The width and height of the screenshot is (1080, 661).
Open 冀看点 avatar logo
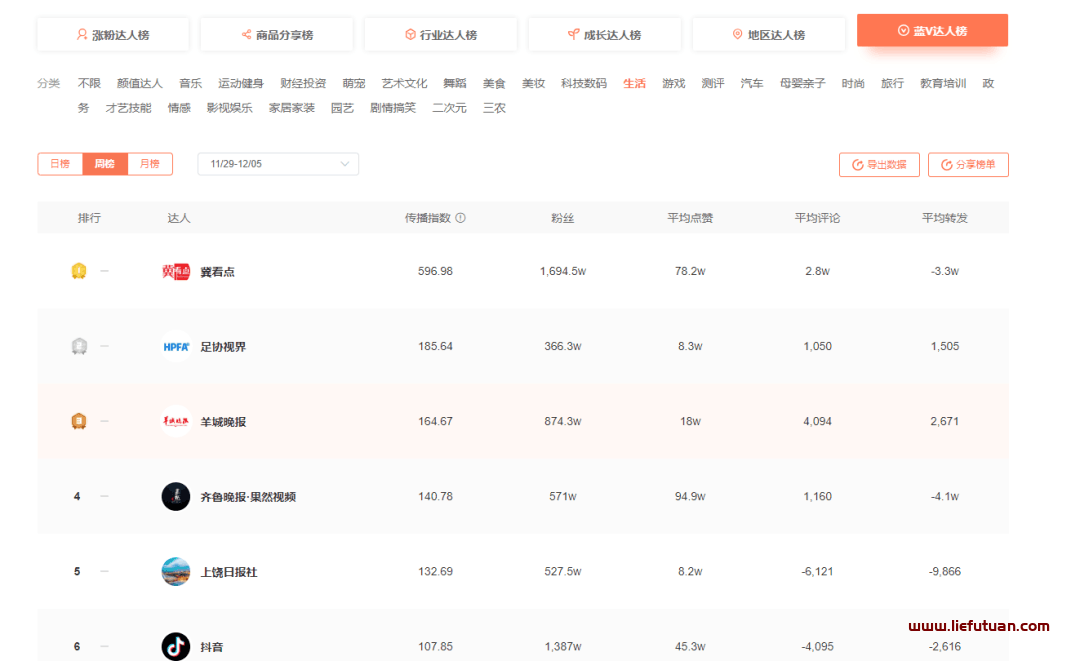176,271
